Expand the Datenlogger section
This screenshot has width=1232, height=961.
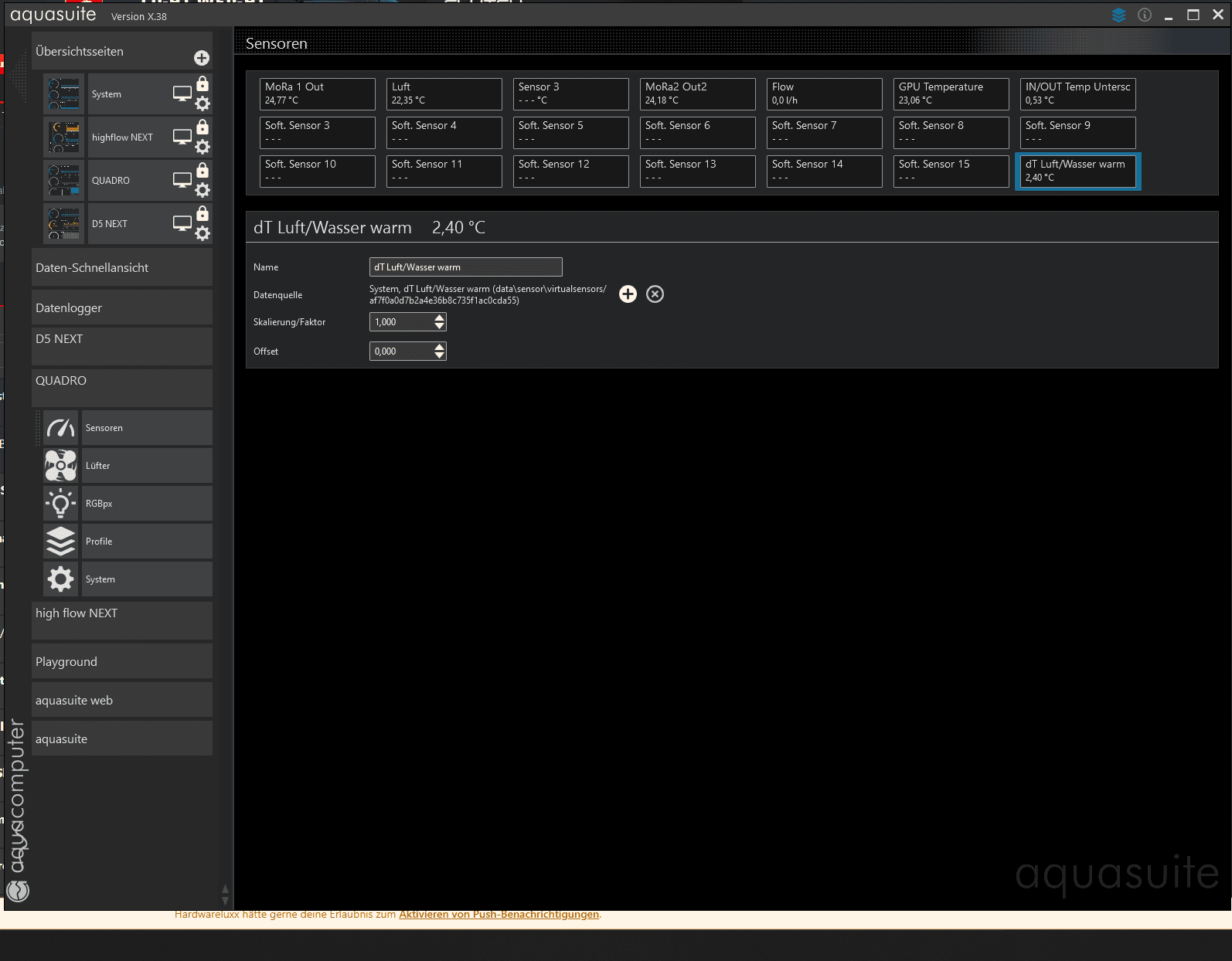point(122,307)
